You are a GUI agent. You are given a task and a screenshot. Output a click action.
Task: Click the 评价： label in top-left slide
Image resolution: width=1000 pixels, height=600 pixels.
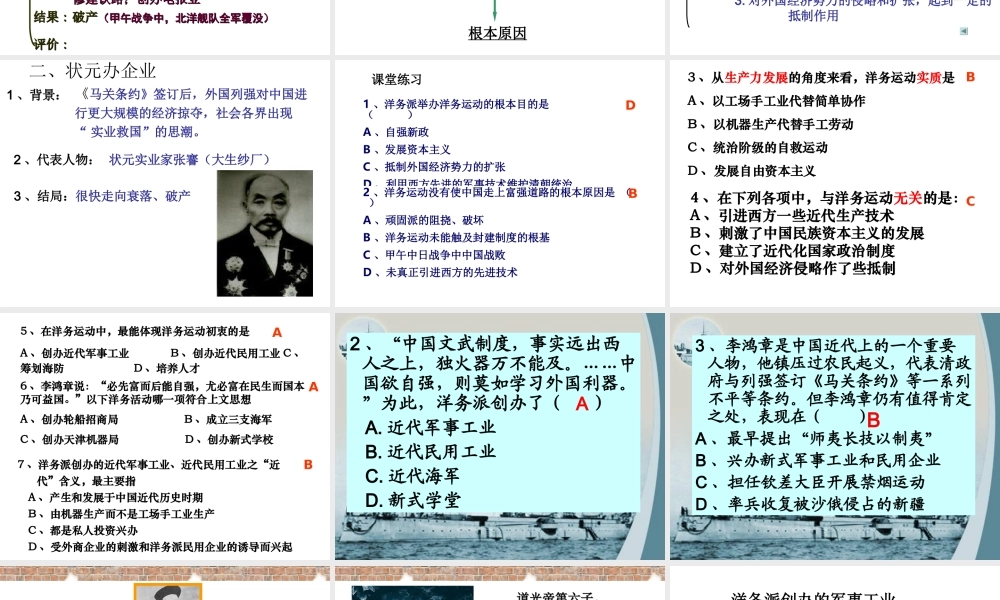(50, 44)
